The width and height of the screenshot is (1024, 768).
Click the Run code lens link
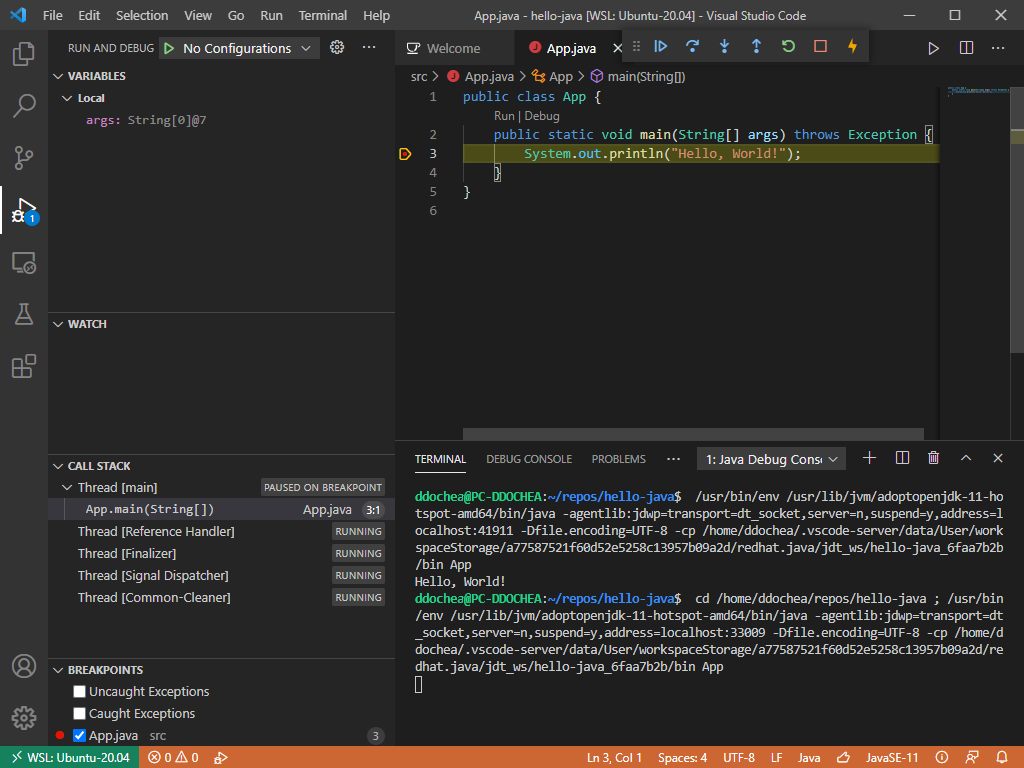point(504,116)
